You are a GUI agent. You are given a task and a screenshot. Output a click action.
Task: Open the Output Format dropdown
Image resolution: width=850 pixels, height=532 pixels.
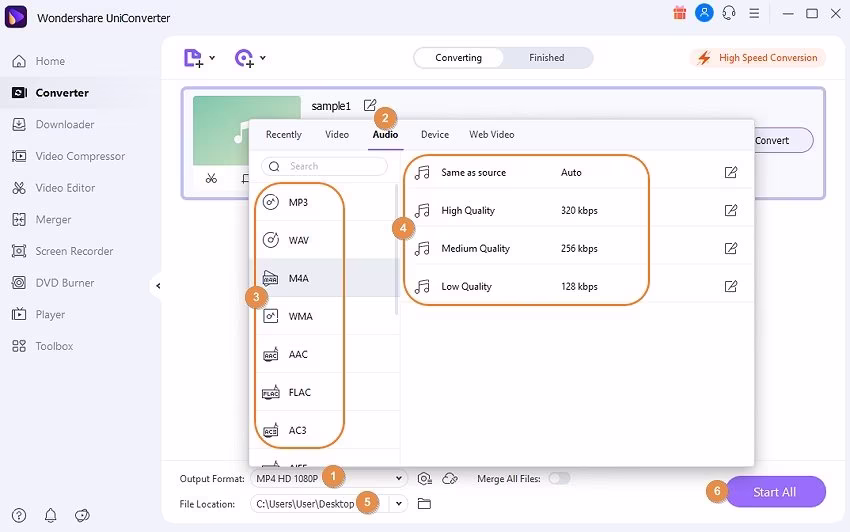point(329,478)
